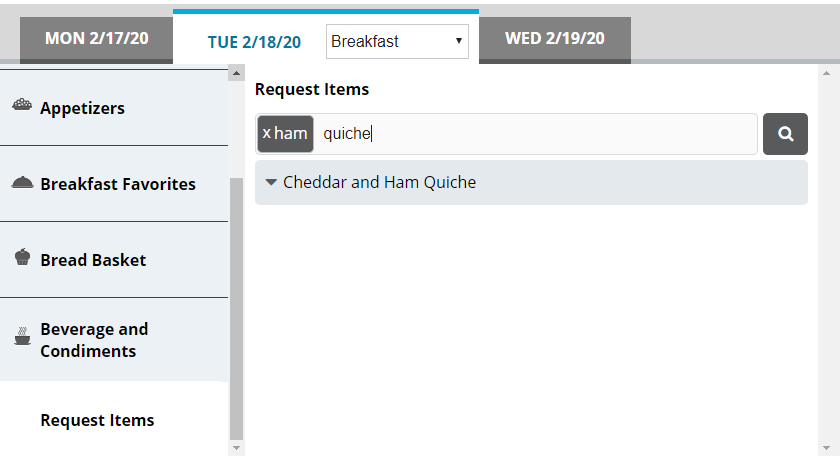Click the quiche search text field
This screenshot has height=456, width=840.
click(x=536, y=134)
